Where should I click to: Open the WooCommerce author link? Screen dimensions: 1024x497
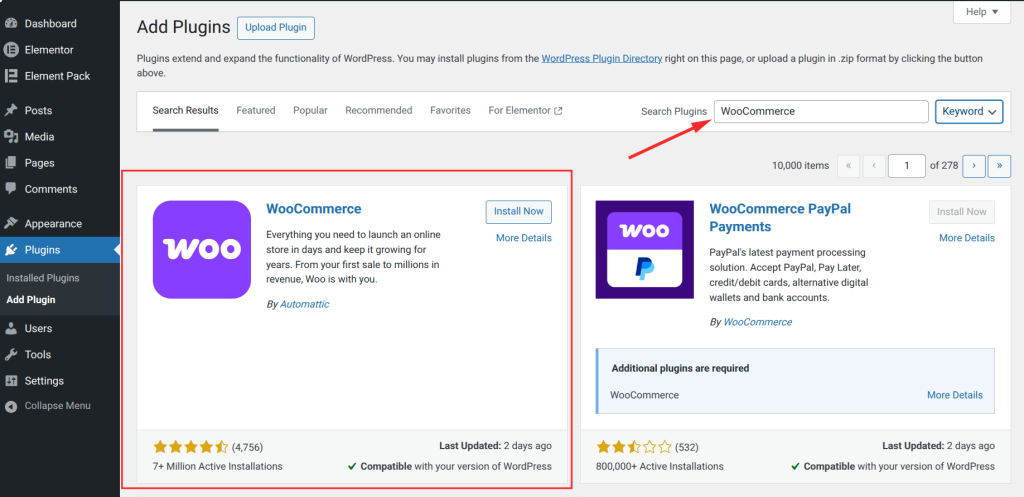(758, 322)
